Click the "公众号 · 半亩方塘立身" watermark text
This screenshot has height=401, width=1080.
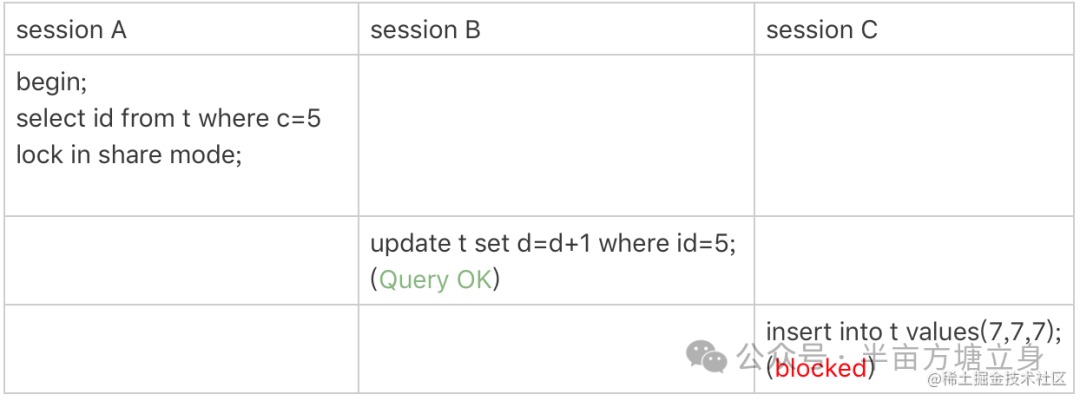point(890,356)
